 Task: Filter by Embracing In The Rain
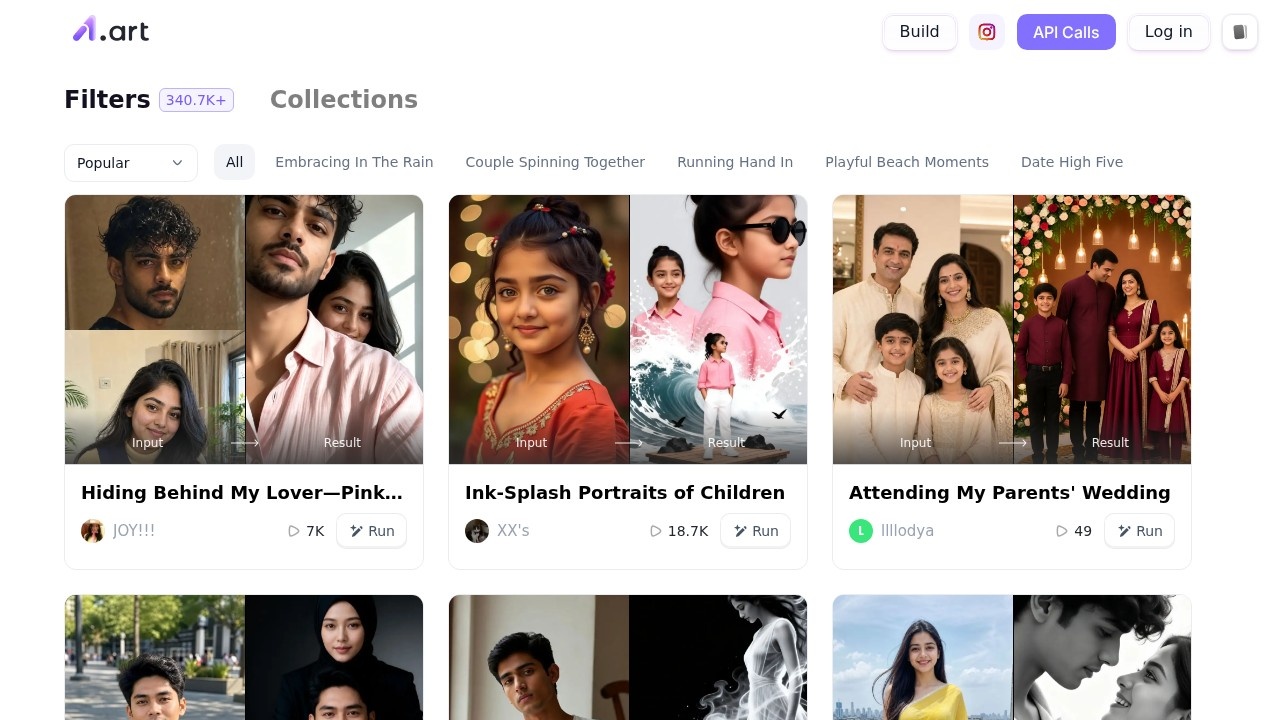pos(354,162)
